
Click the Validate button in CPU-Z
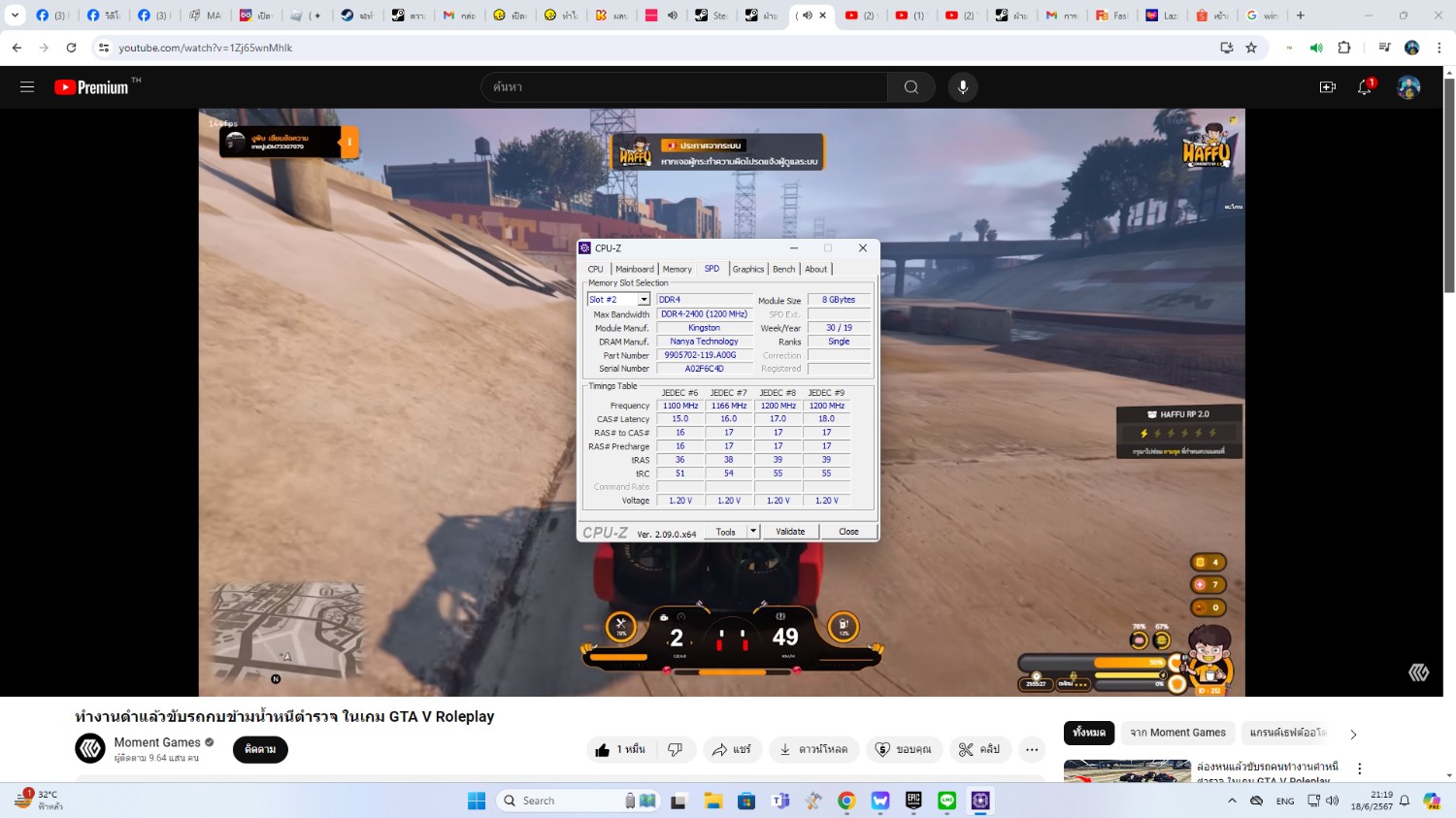(x=790, y=532)
